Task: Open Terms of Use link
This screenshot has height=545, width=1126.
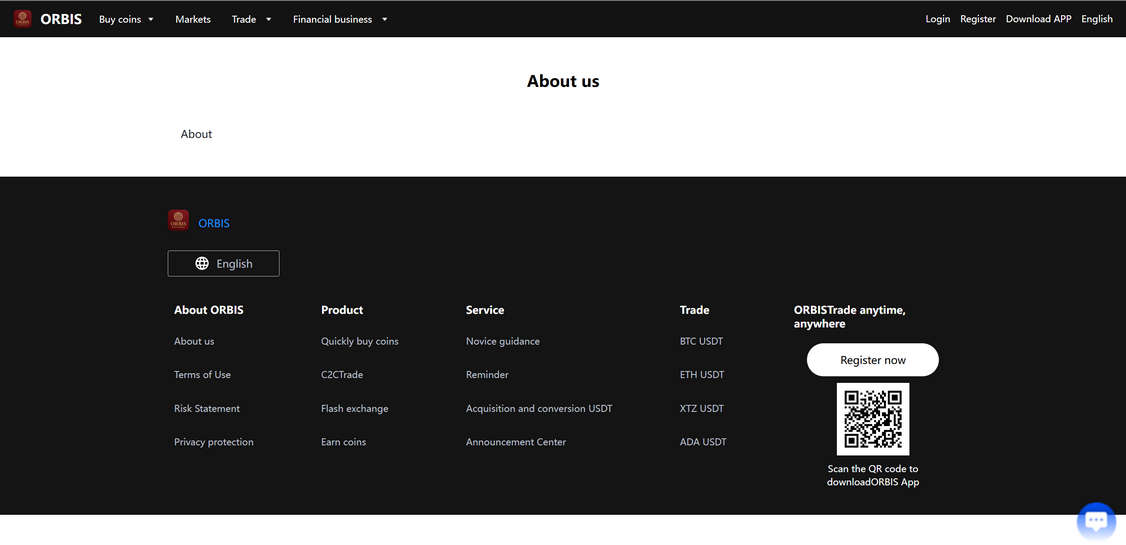Action: click(x=203, y=375)
